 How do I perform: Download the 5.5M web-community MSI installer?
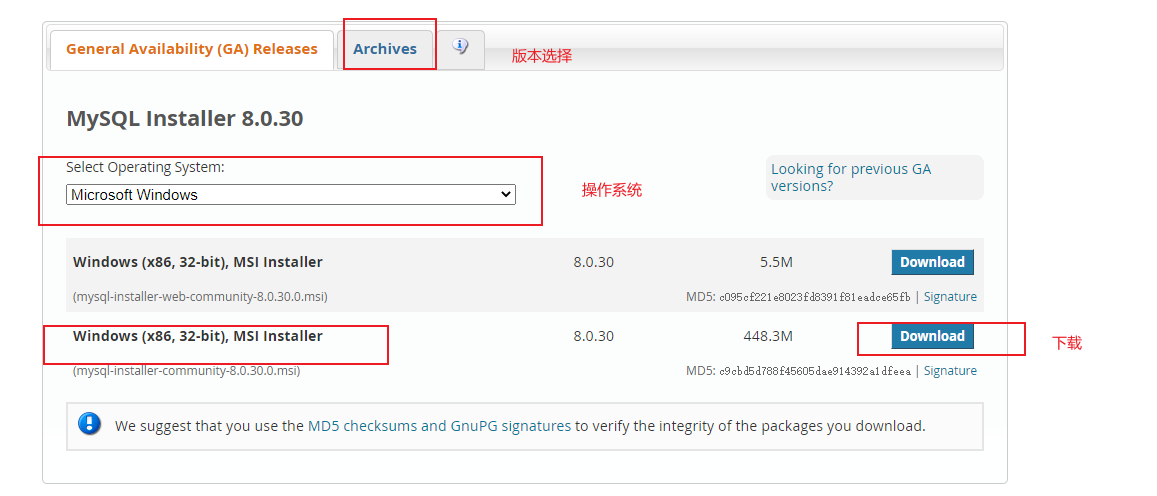(933, 262)
